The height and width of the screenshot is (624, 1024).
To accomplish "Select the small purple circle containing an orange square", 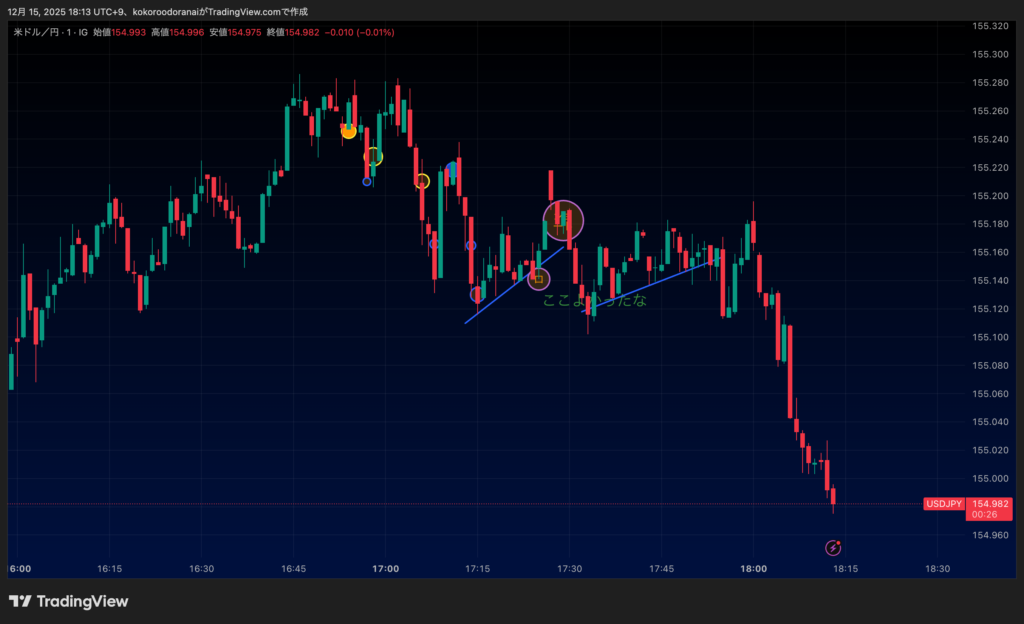I will (x=539, y=279).
